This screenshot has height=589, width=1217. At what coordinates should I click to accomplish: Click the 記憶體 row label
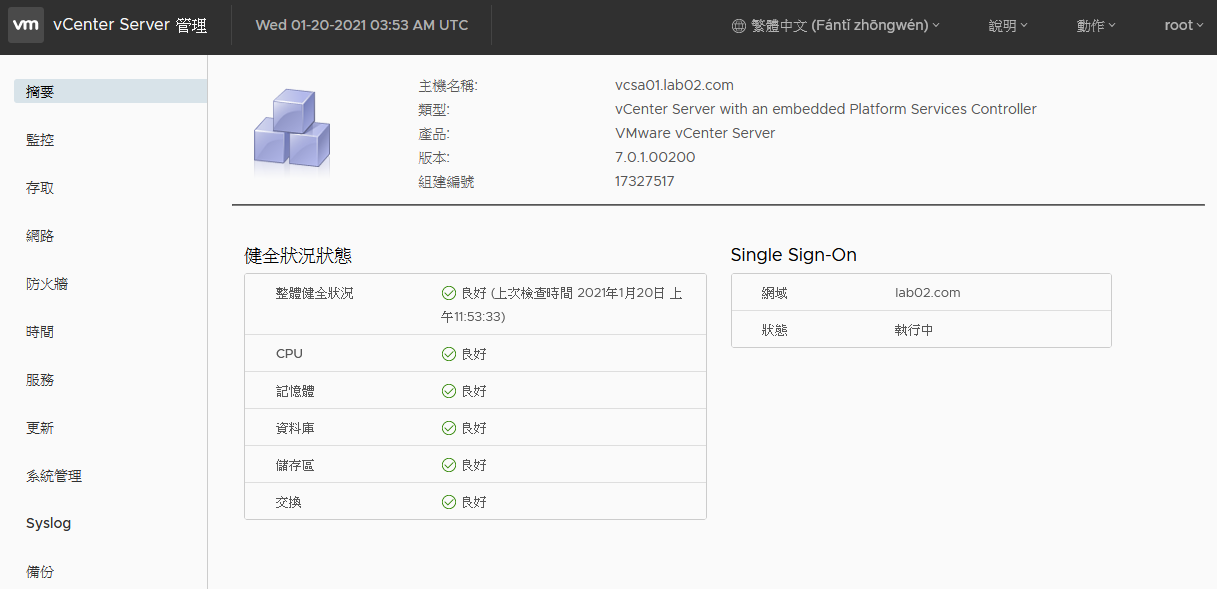coord(295,391)
